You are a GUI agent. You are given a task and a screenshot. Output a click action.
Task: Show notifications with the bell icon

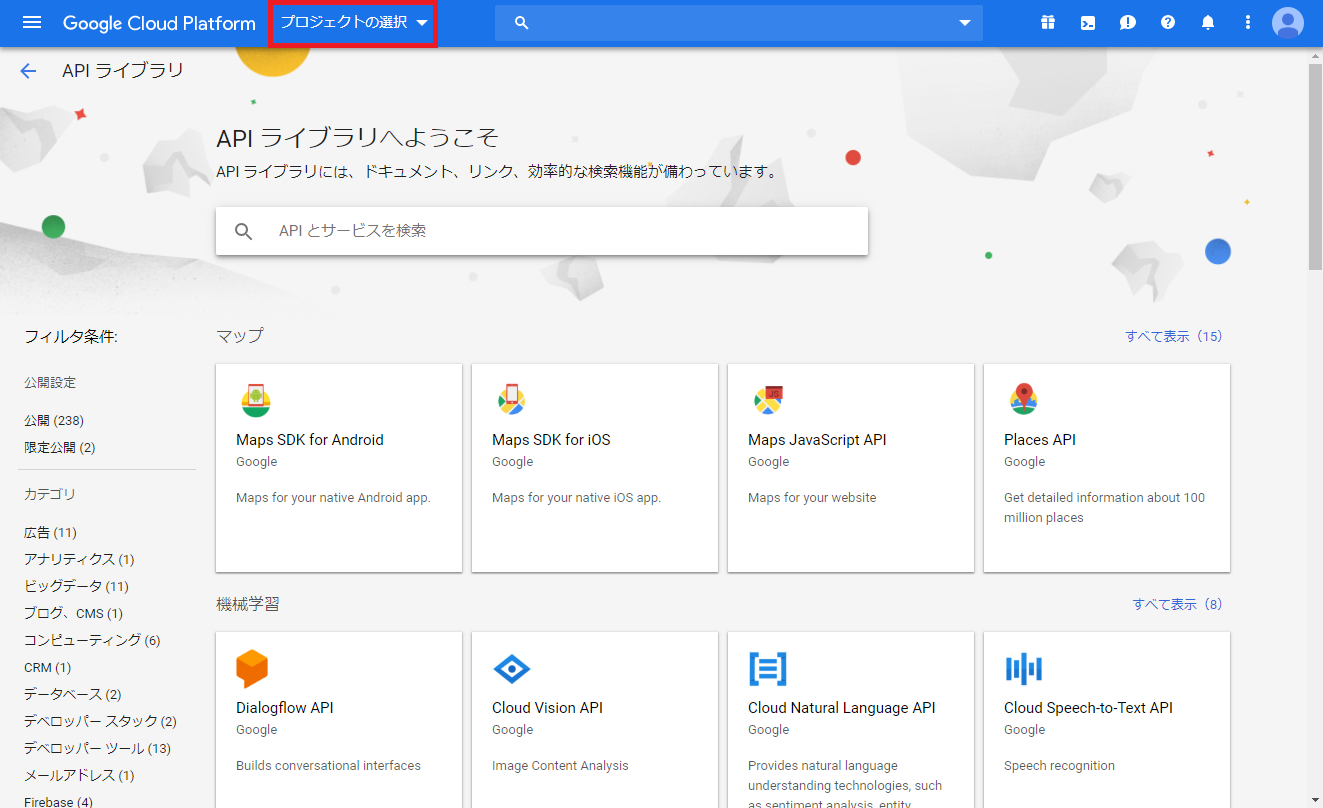point(1208,22)
